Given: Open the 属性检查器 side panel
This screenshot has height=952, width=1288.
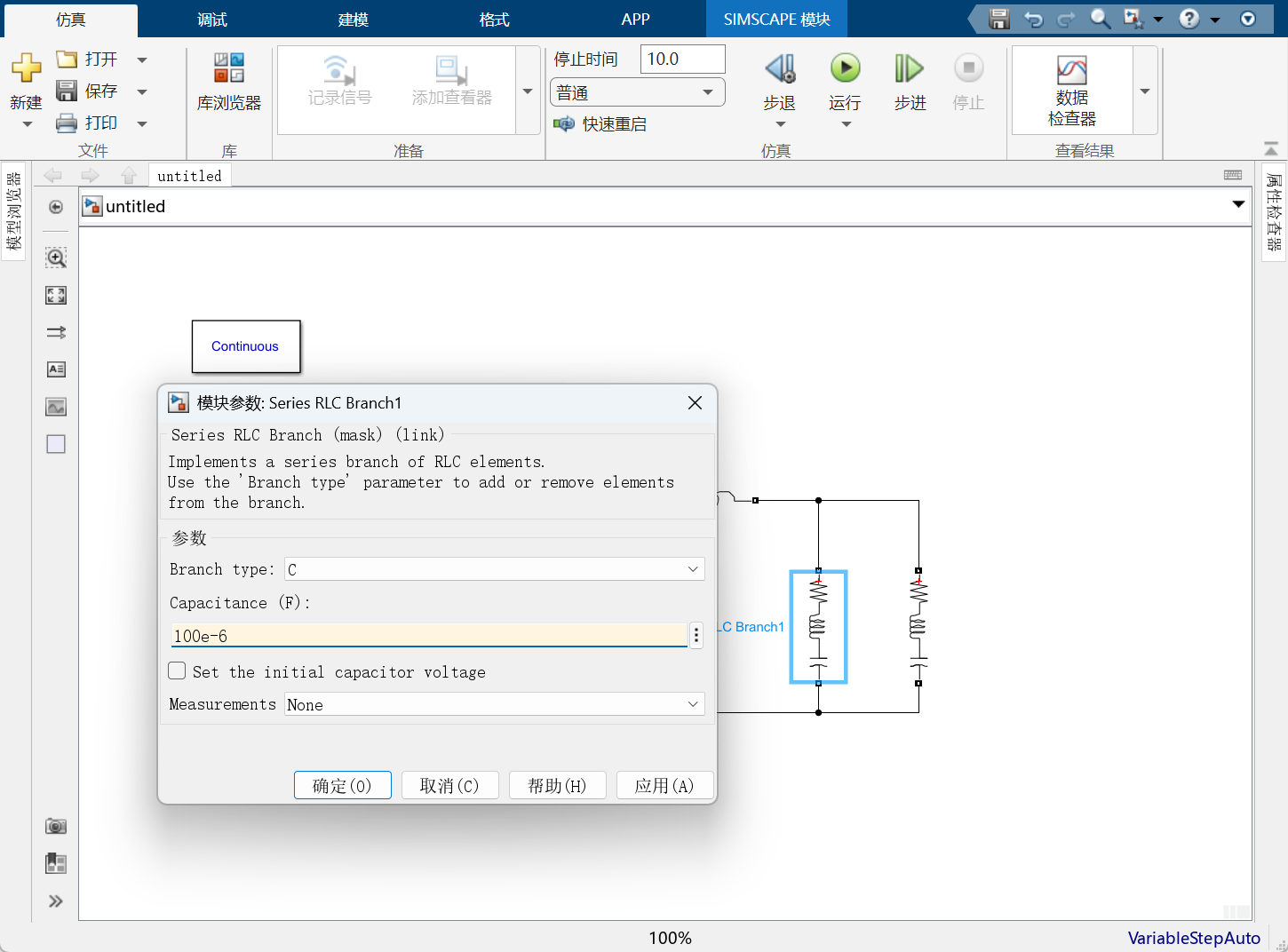Looking at the screenshot, I should (x=1274, y=212).
